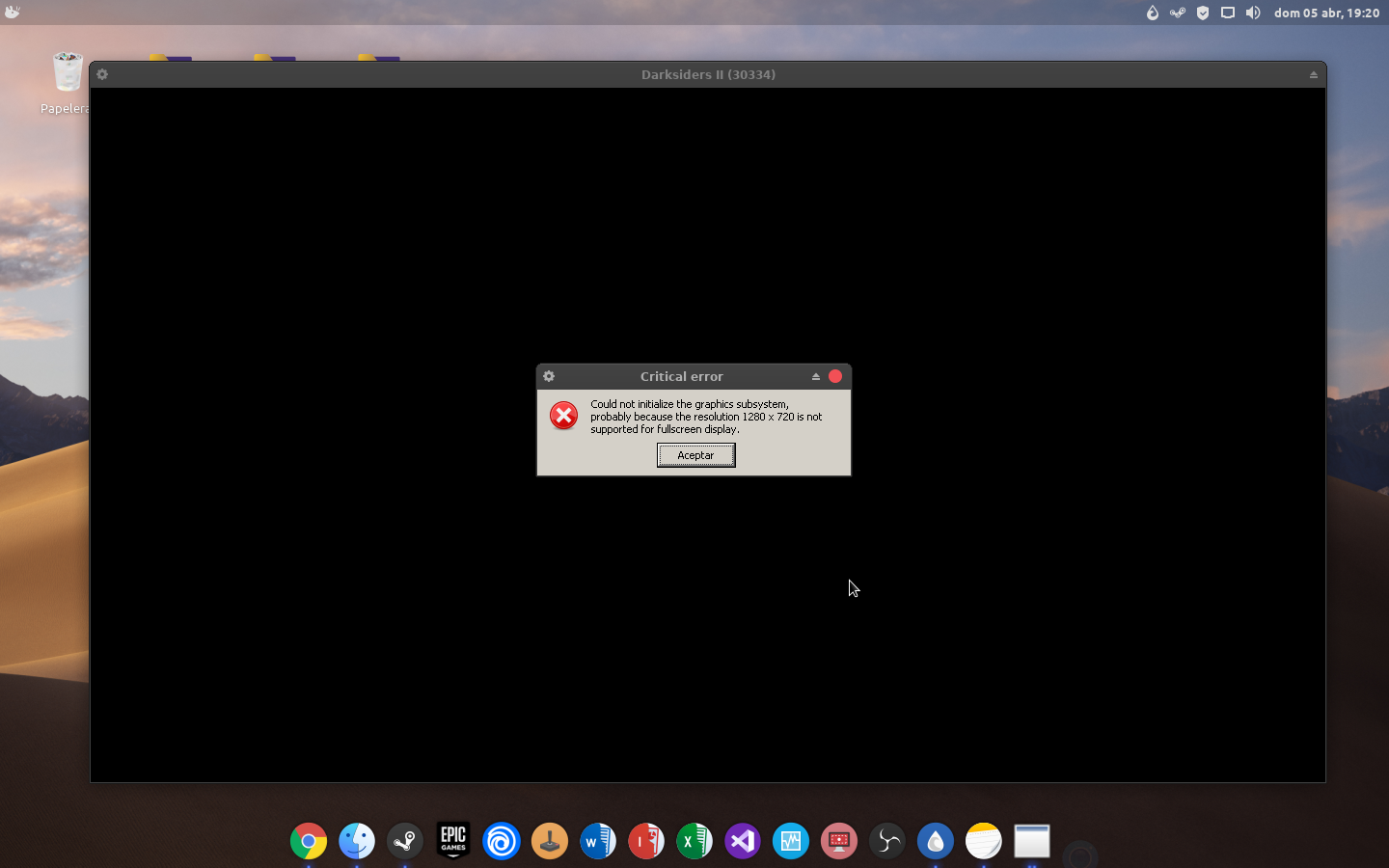Viewport: 1389px width, 868px height.
Task: Launch Google Chrome from the dock
Action: (x=309, y=841)
